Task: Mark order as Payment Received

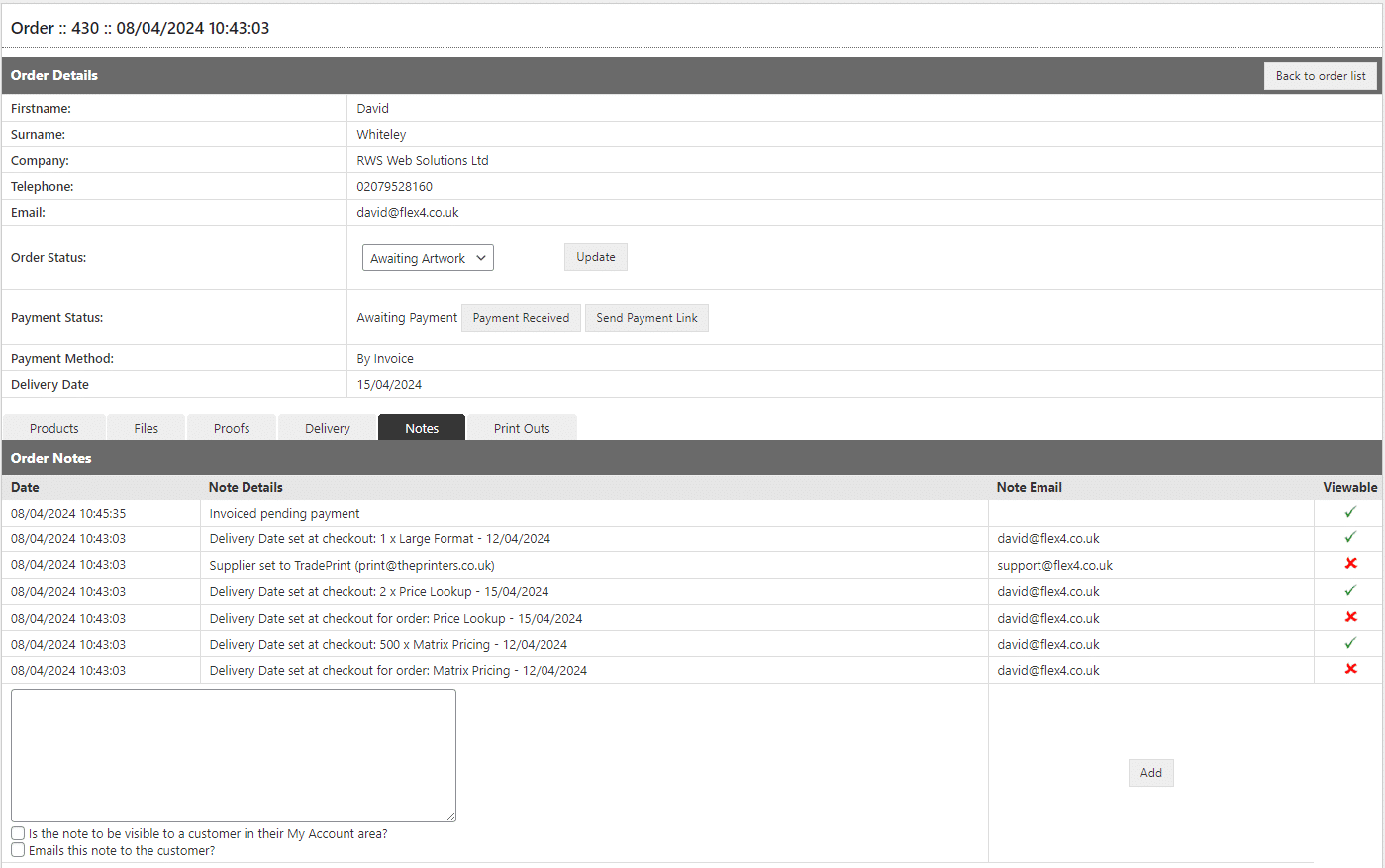Action: [x=521, y=318]
